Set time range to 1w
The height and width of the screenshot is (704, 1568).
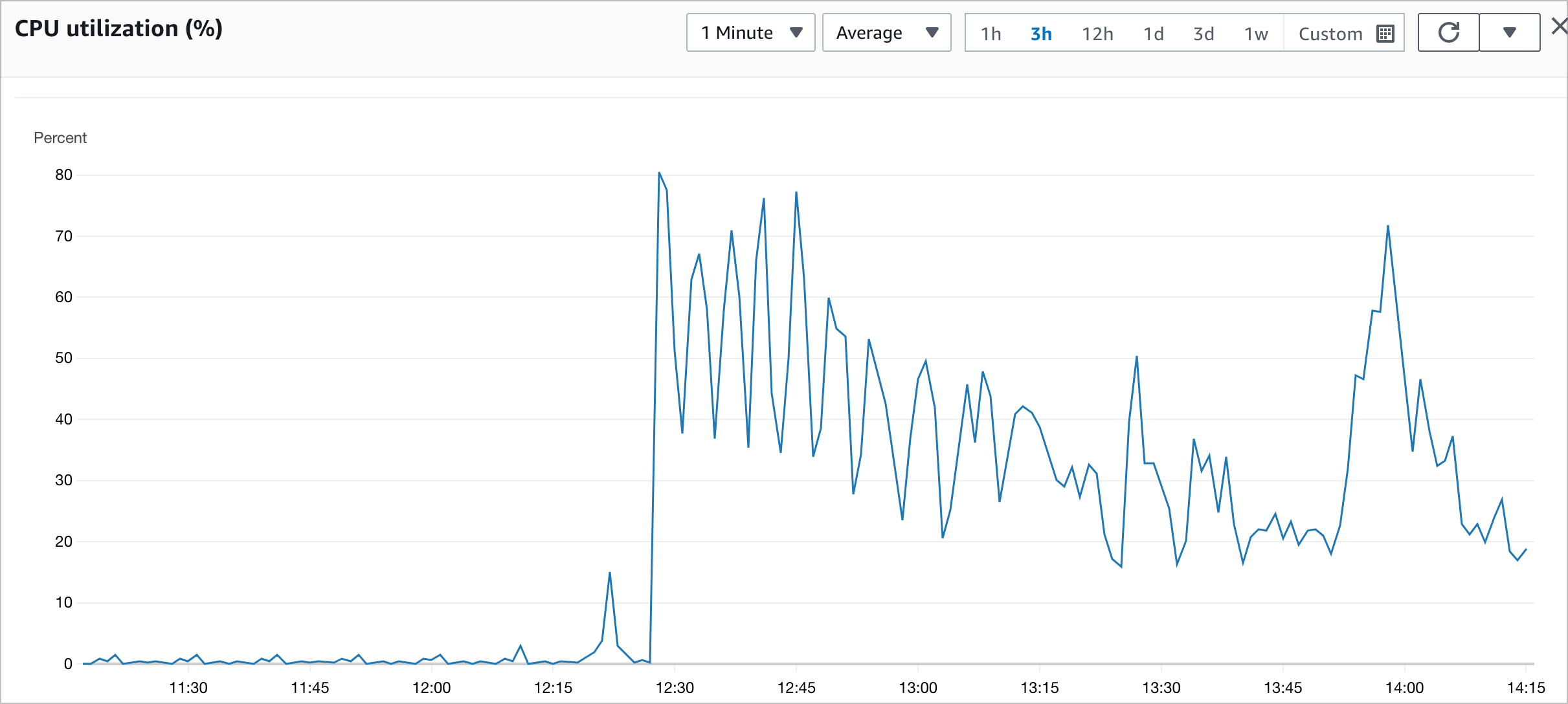tap(1256, 34)
